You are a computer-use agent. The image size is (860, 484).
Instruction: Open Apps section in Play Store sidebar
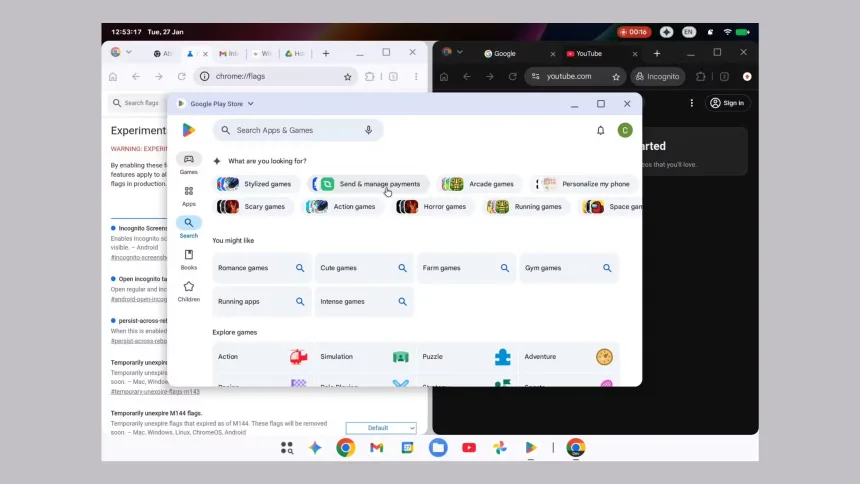189,196
